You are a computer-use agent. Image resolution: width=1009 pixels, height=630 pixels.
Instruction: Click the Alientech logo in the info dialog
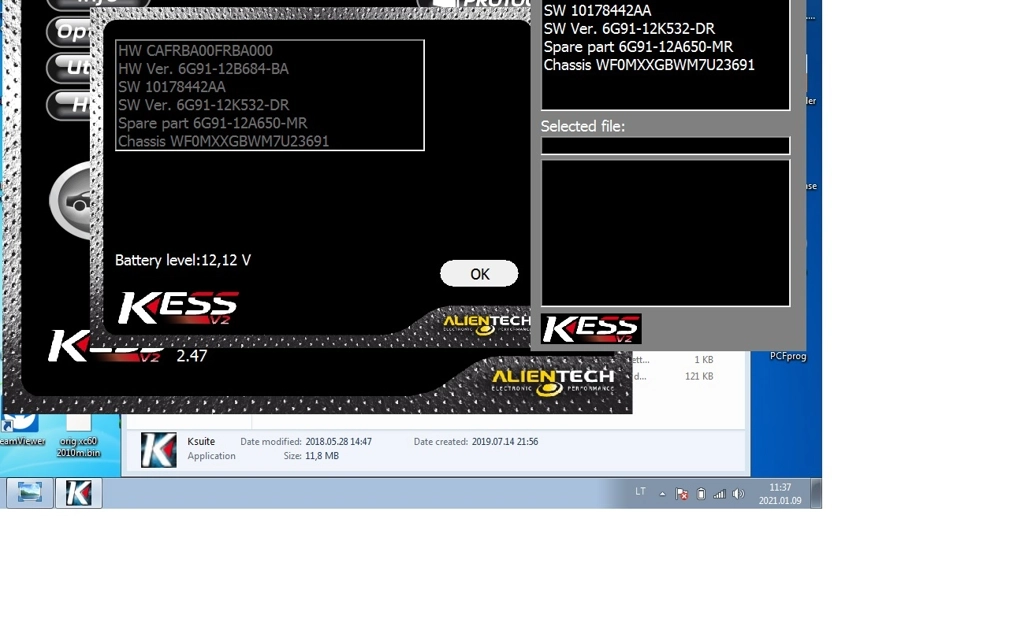pos(486,324)
